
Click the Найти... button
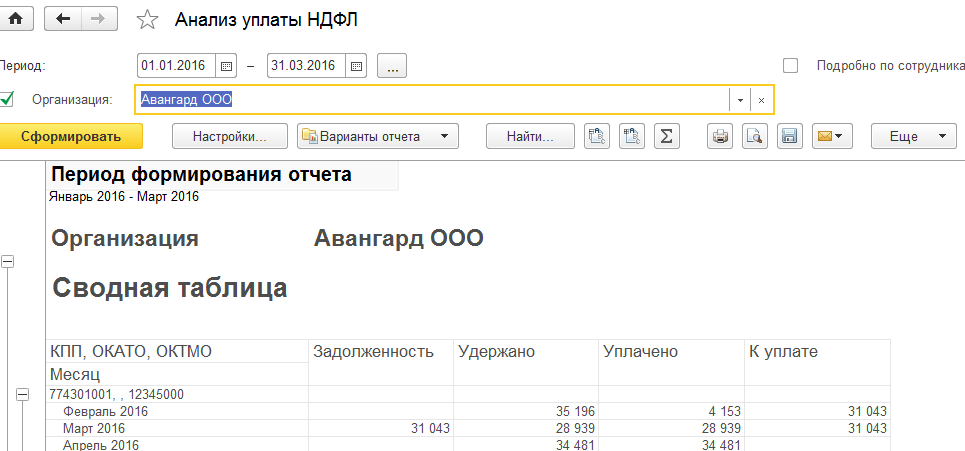pos(531,136)
